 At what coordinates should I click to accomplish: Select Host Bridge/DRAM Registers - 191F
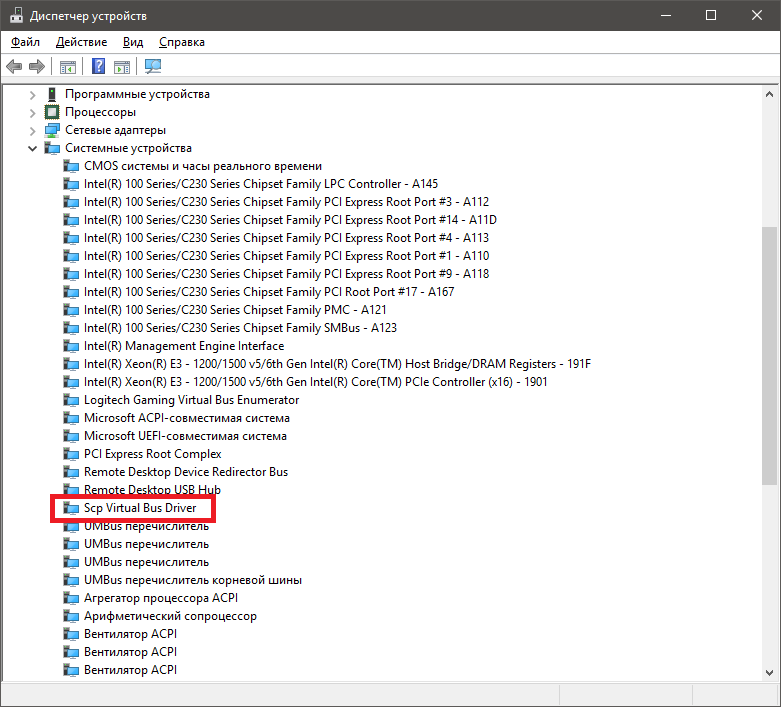pyautogui.click(x=337, y=364)
